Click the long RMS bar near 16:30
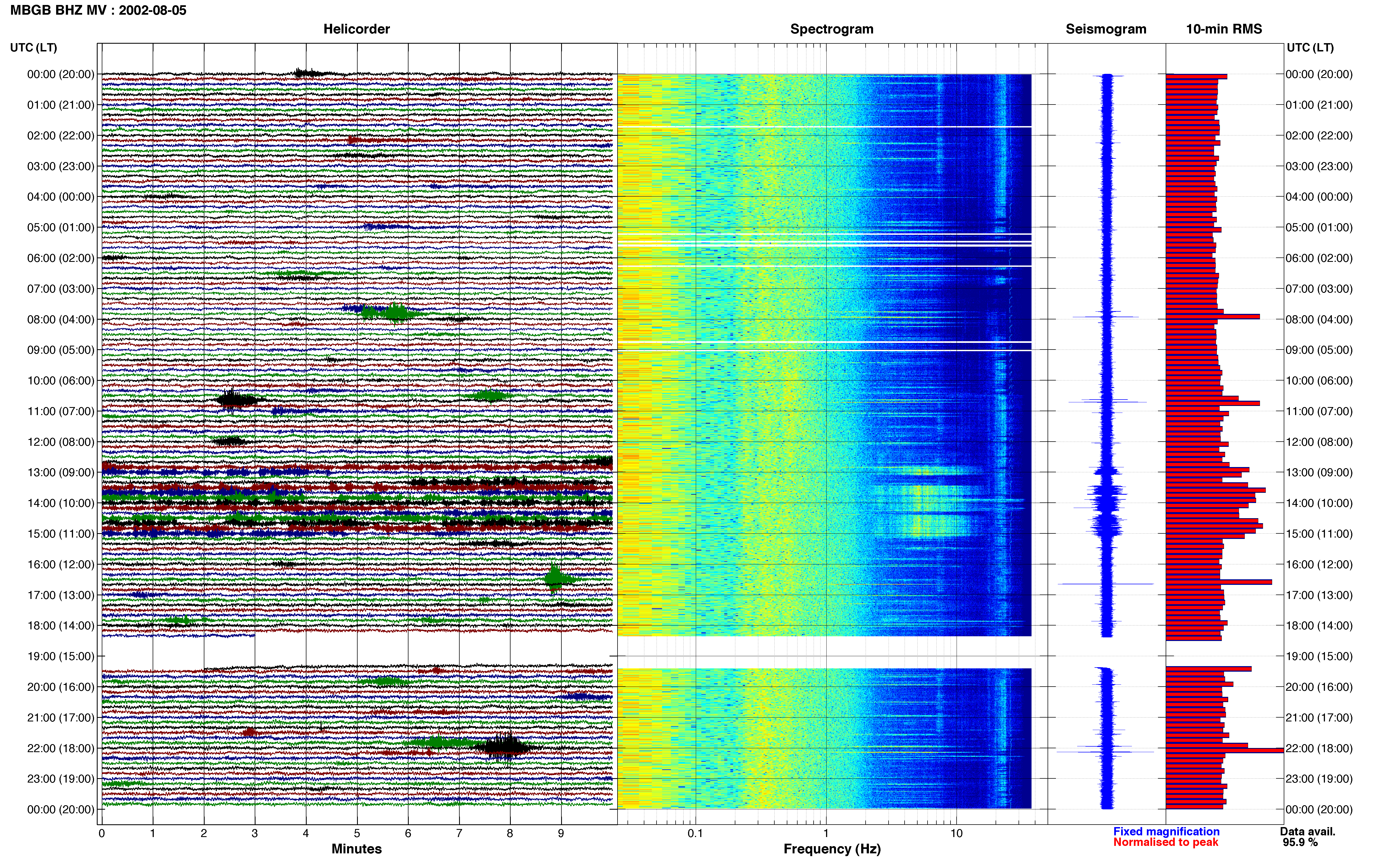 [1219, 582]
